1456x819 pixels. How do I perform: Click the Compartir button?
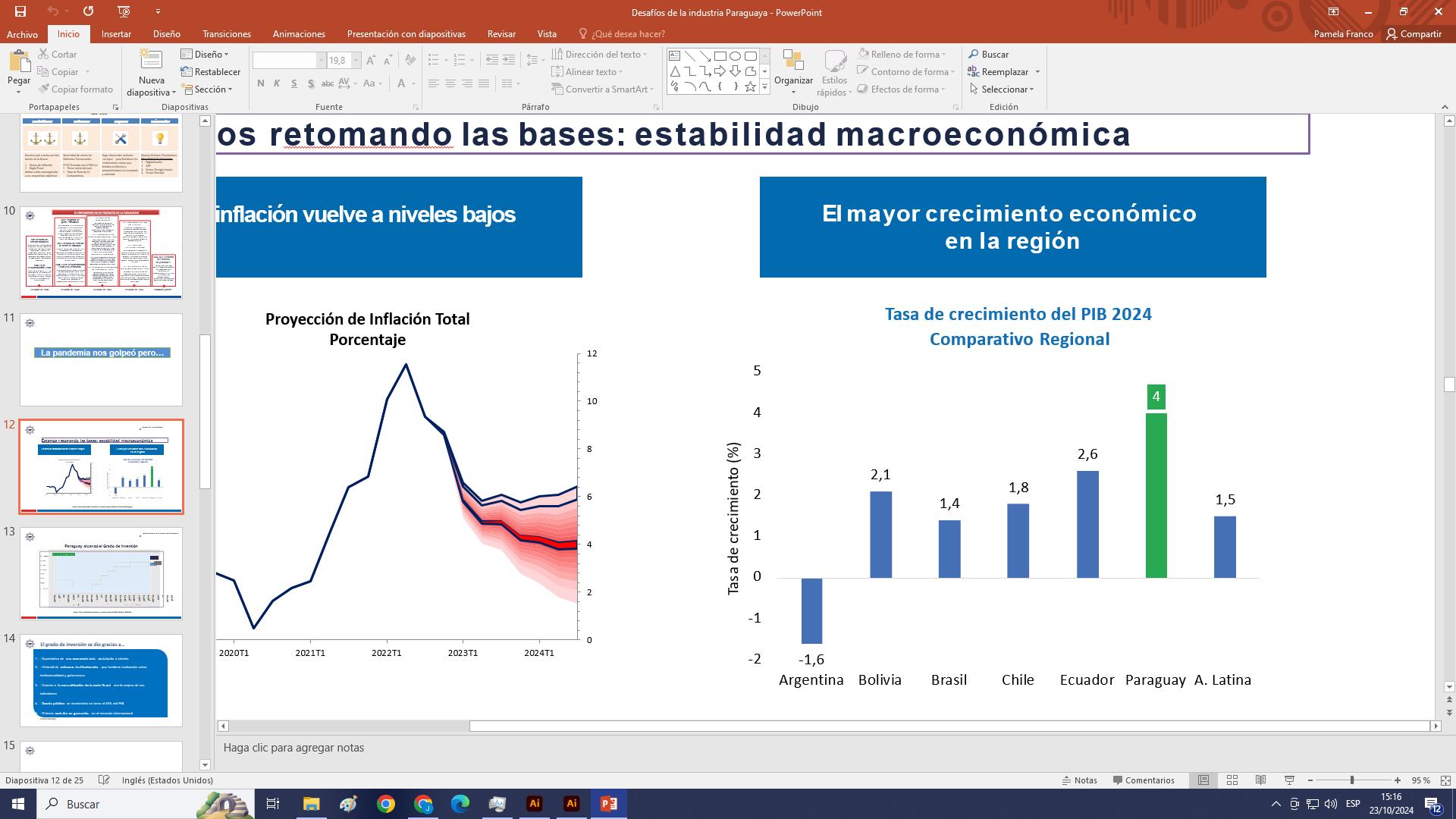click(x=1414, y=34)
